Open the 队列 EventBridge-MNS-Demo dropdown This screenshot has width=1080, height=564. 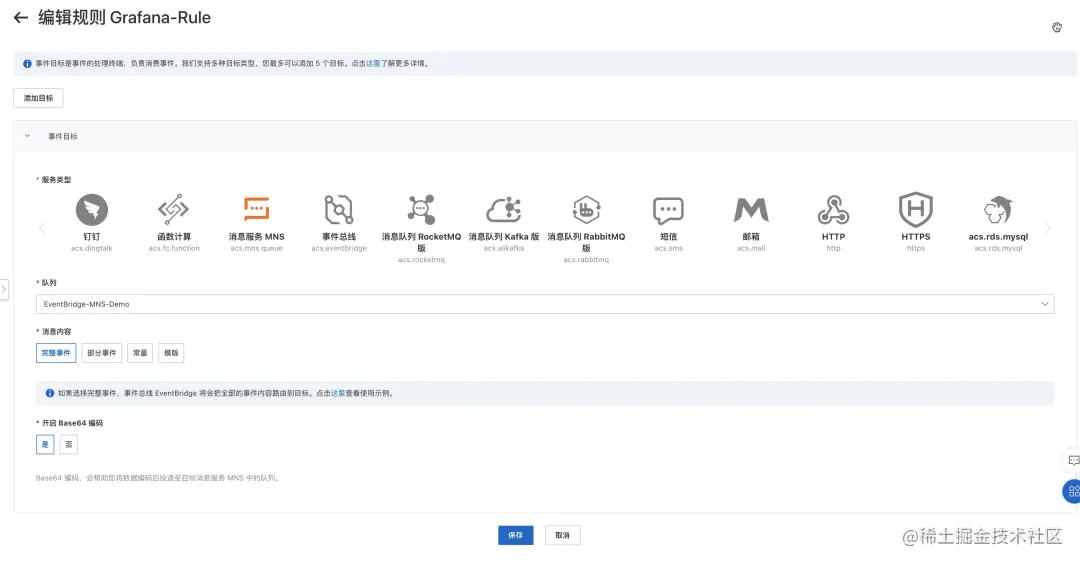coord(545,304)
